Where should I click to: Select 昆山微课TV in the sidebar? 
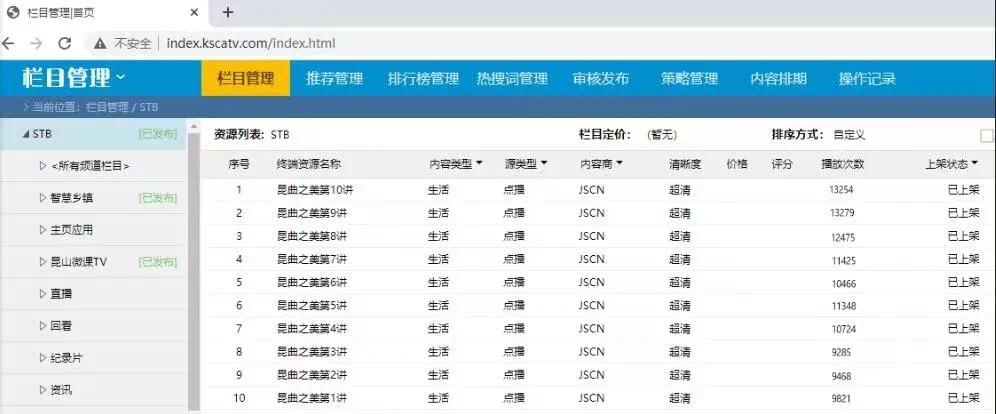tap(78, 262)
